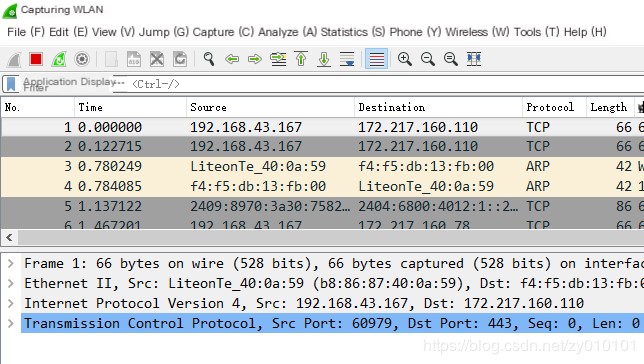Click the display filter bookmark icon
The image size is (644, 364).
point(11,84)
